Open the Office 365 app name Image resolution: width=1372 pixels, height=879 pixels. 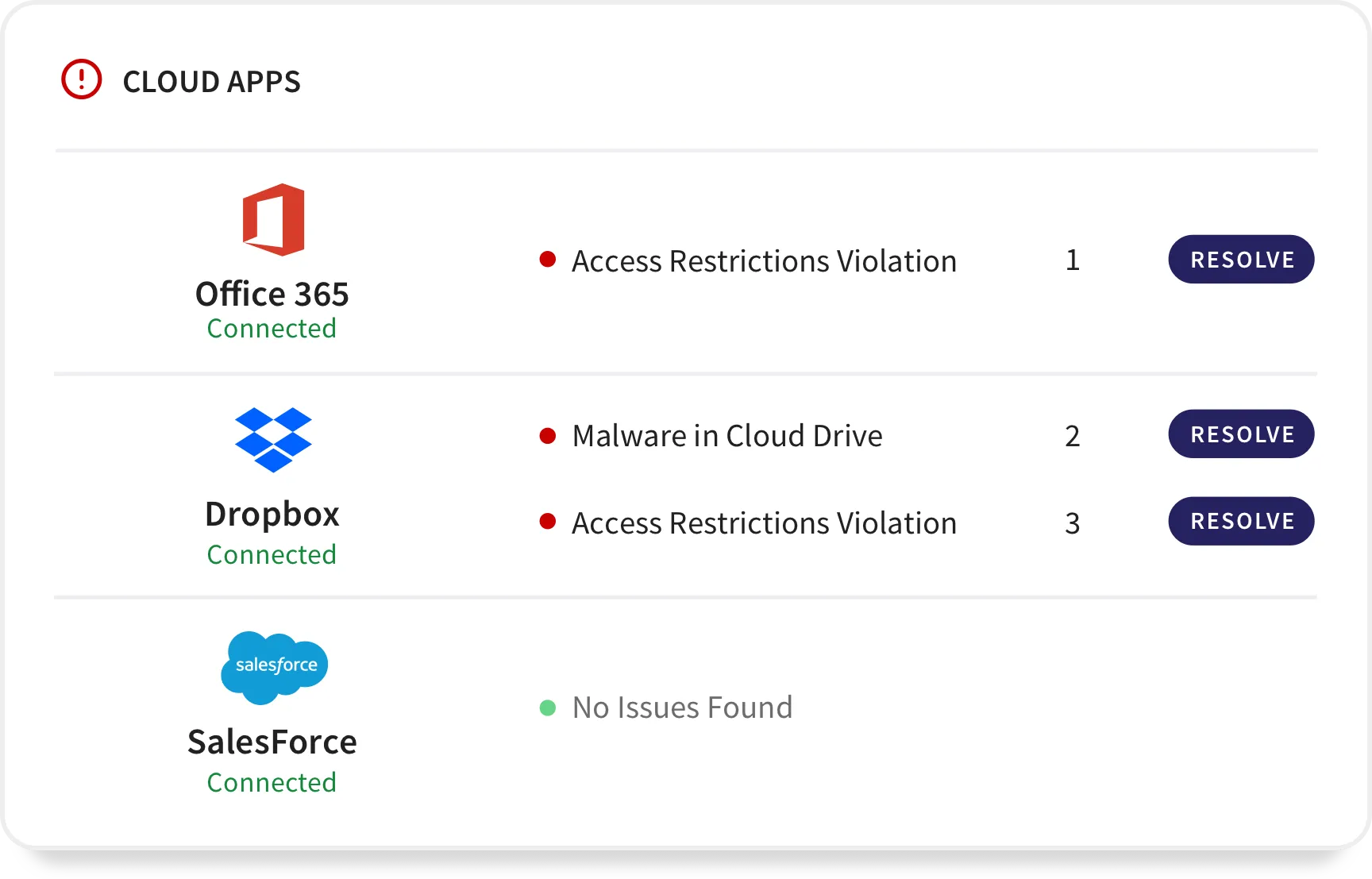click(x=272, y=294)
